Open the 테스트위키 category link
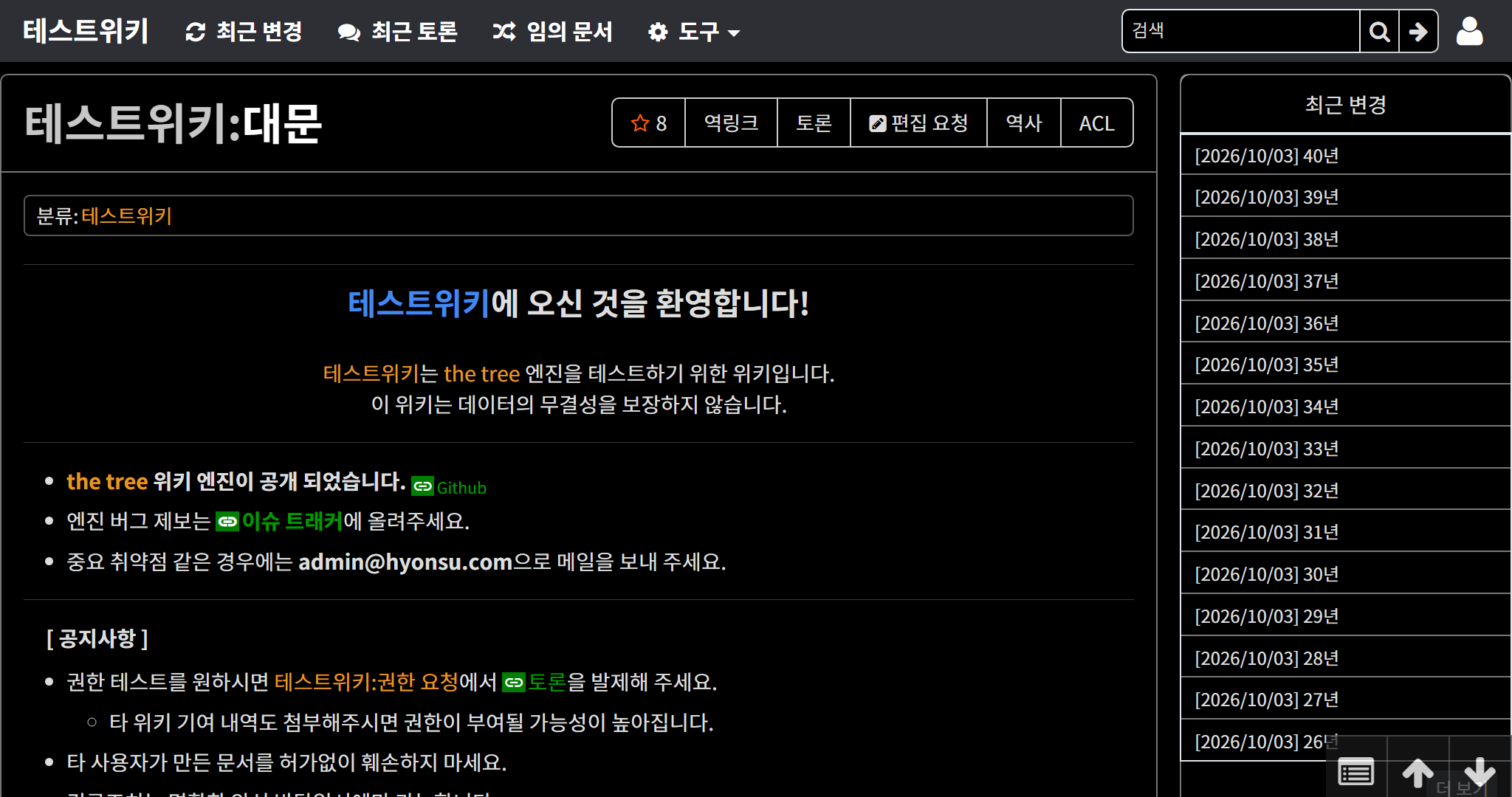This screenshot has height=797, width=1512. 126,215
